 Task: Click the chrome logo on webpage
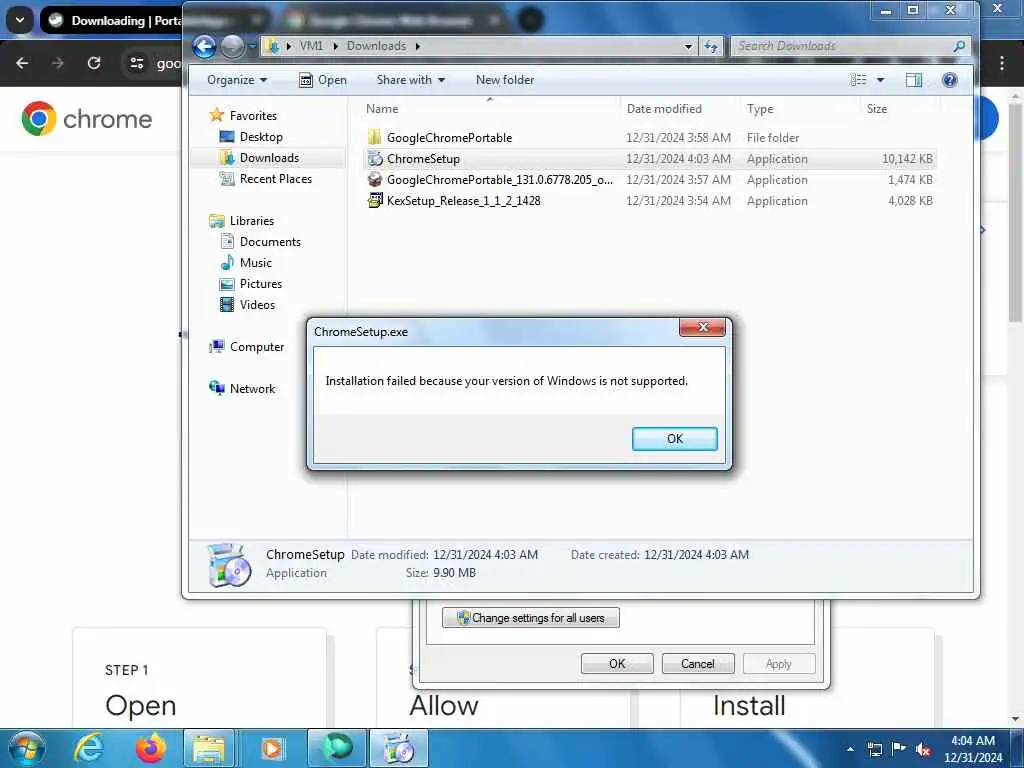(x=86, y=119)
